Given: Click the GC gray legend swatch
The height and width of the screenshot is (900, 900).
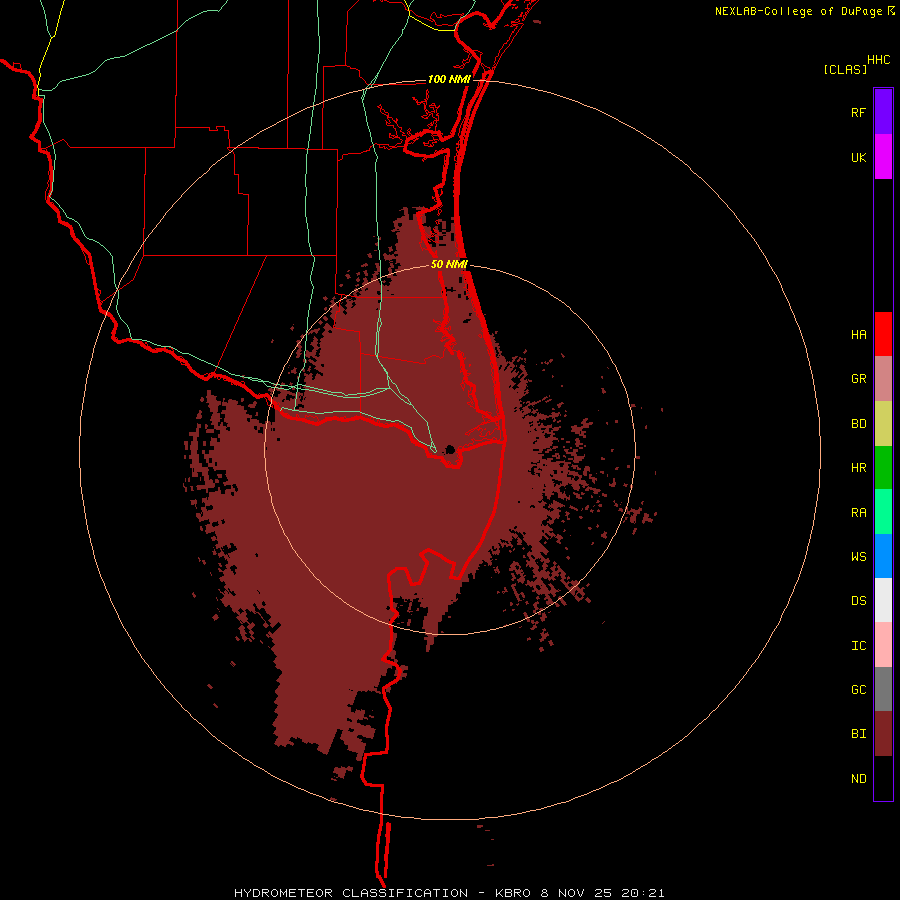Looking at the screenshot, I should (883, 689).
